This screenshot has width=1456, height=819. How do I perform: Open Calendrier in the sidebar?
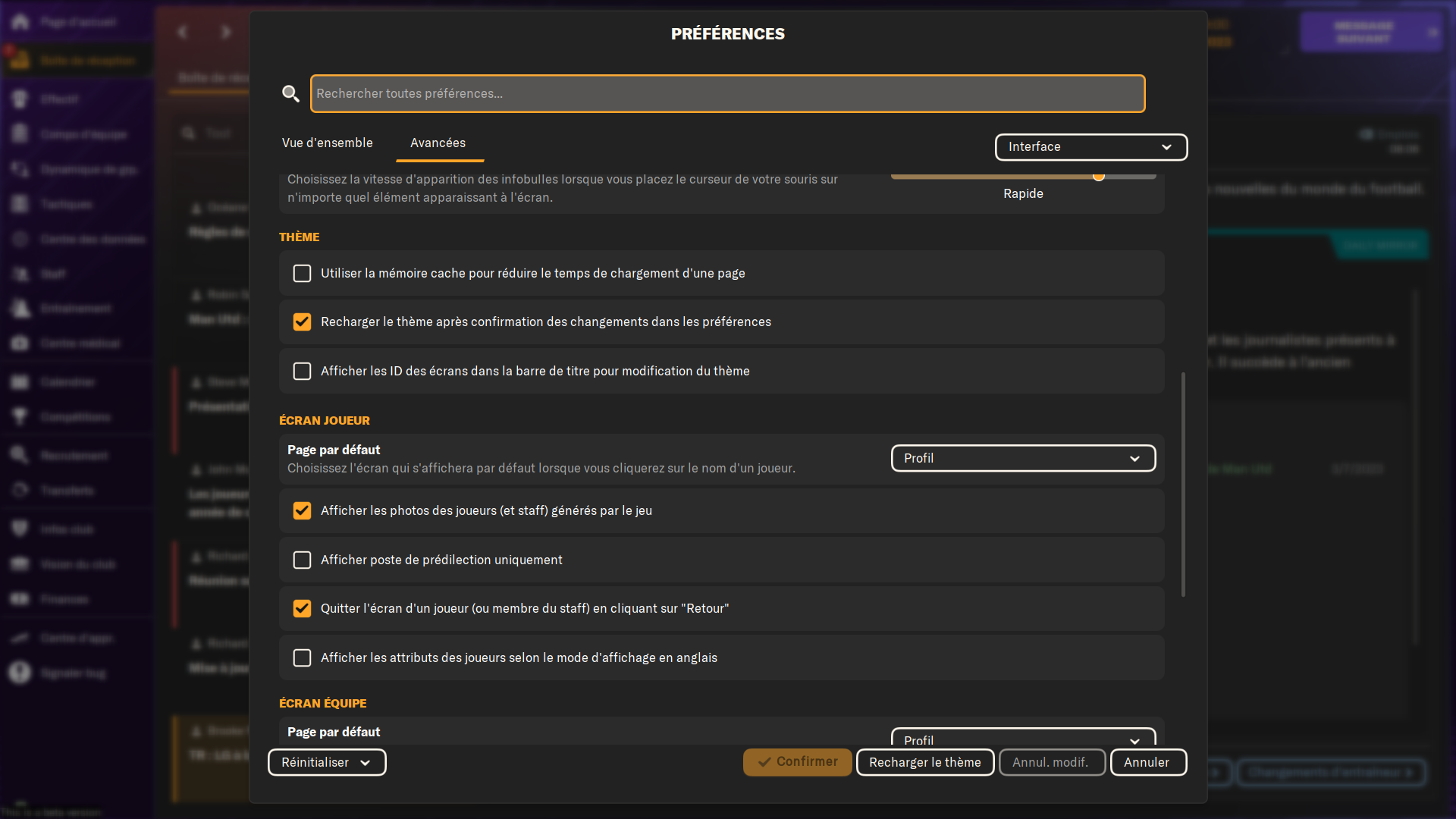[x=76, y=382]
